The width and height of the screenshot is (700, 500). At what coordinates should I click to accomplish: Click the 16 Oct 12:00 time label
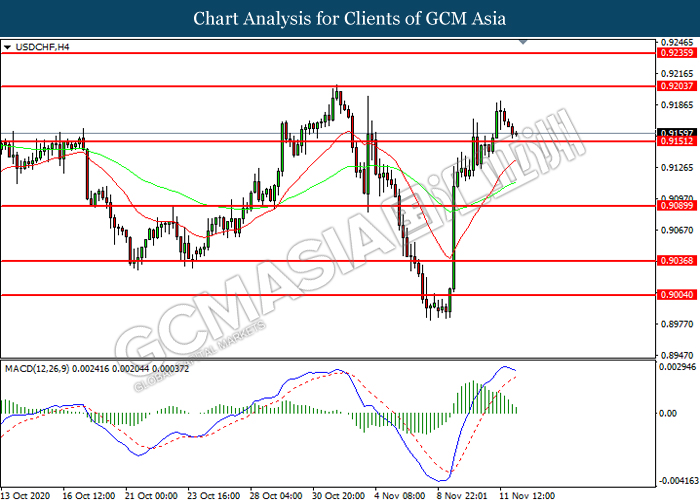[x=88, y=495]
